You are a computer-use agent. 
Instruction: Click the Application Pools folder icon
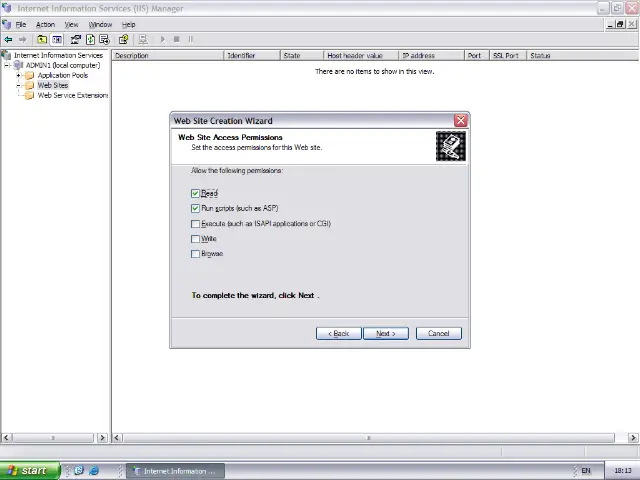click(29, 75)
